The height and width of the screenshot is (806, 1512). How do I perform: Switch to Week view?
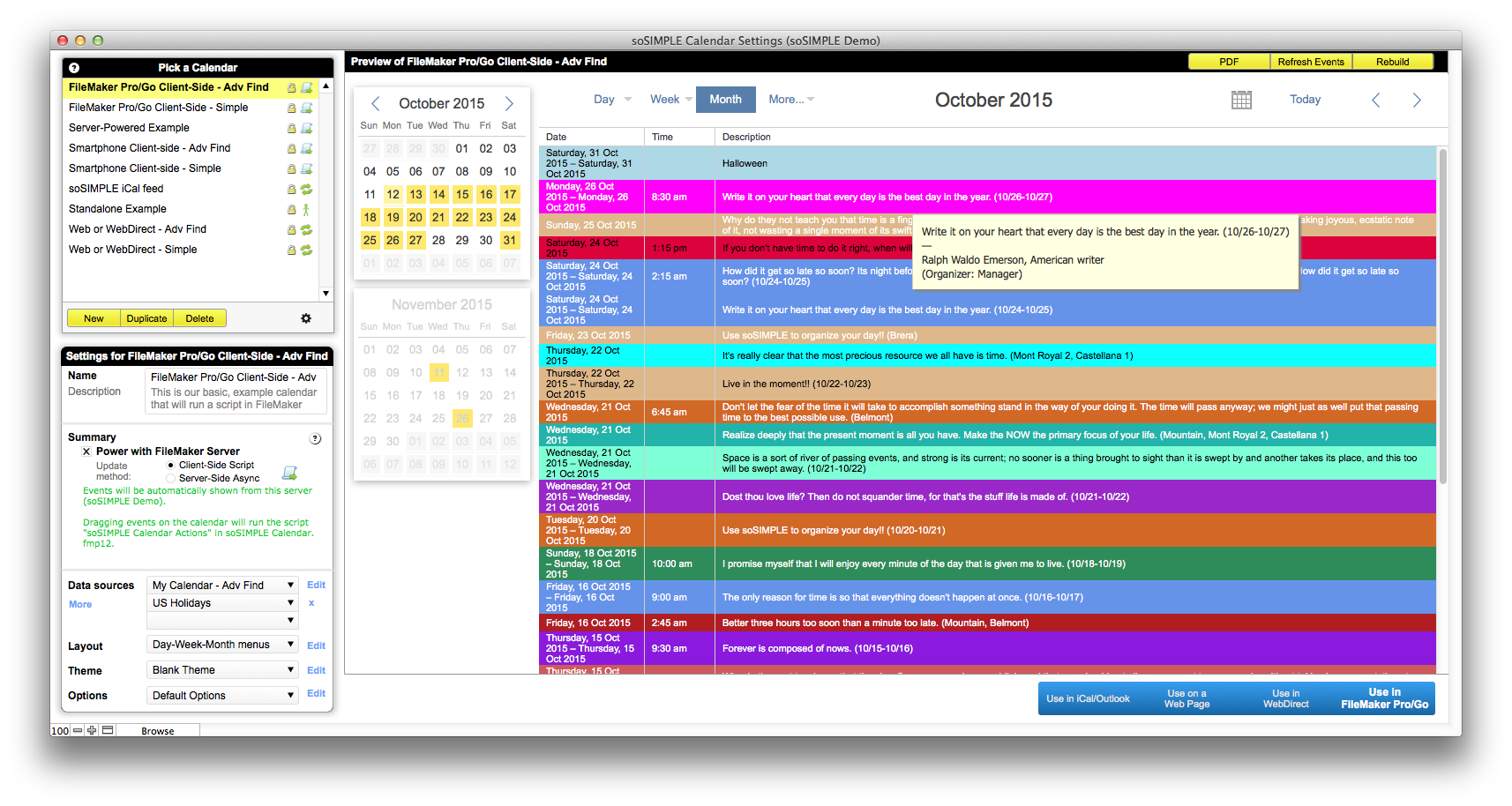[x=664, y=100]
